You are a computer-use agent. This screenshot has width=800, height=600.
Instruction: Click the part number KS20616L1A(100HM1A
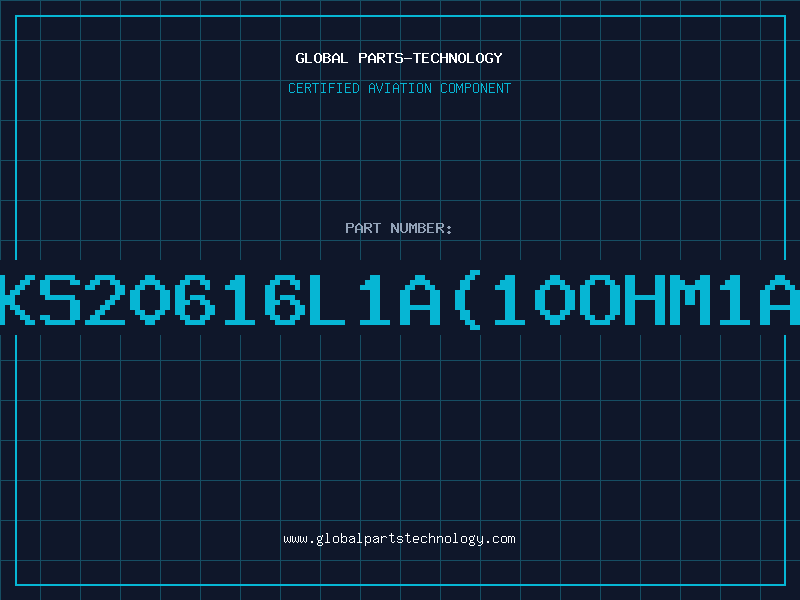click(400, 300)
